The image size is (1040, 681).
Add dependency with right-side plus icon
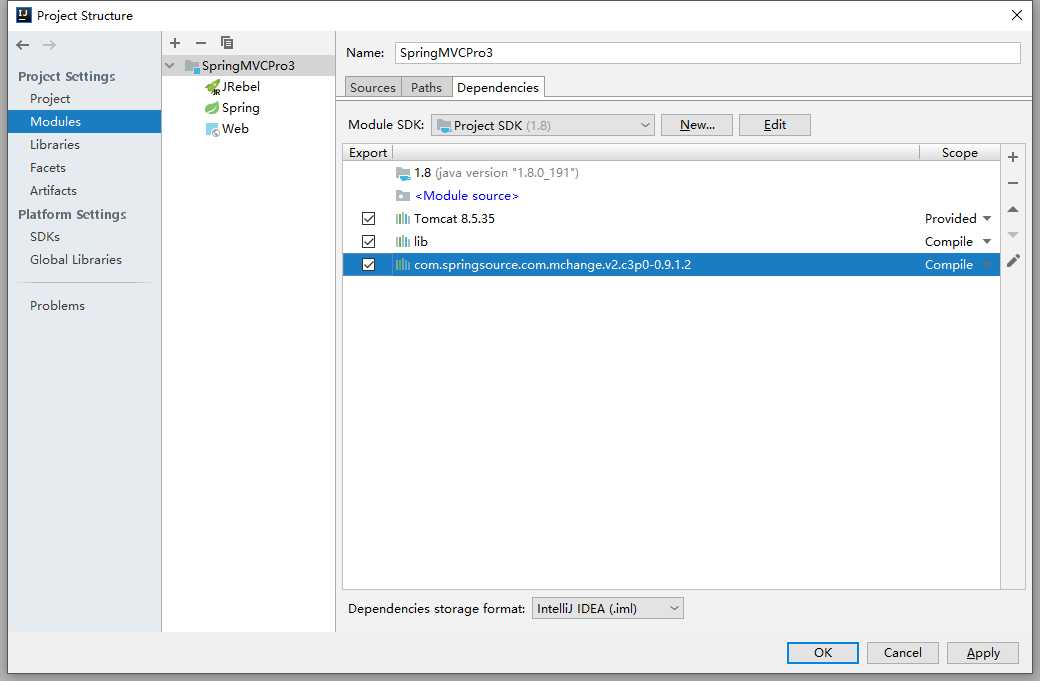1013,157
